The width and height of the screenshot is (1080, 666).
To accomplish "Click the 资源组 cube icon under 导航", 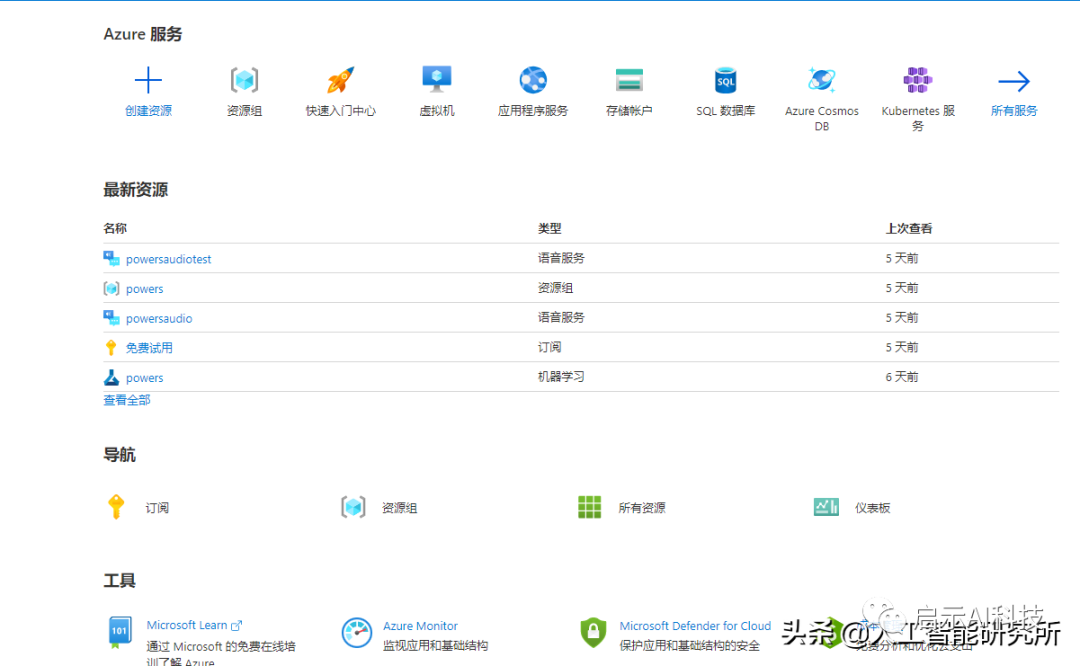I will pyautogui.click(x=353, y=507).
